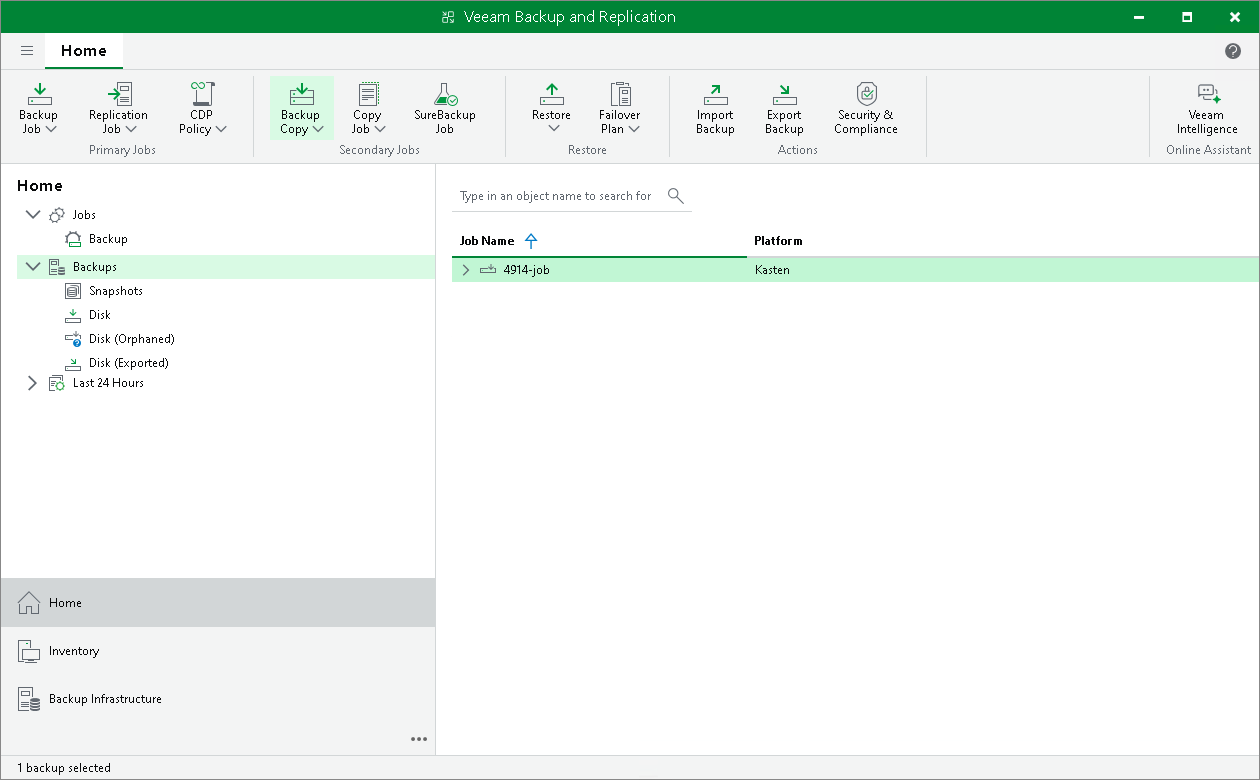Viewport: 1260px width, 780px height.
Task: Open Veeam Intelligence assistant
Action: point(1207,108)
